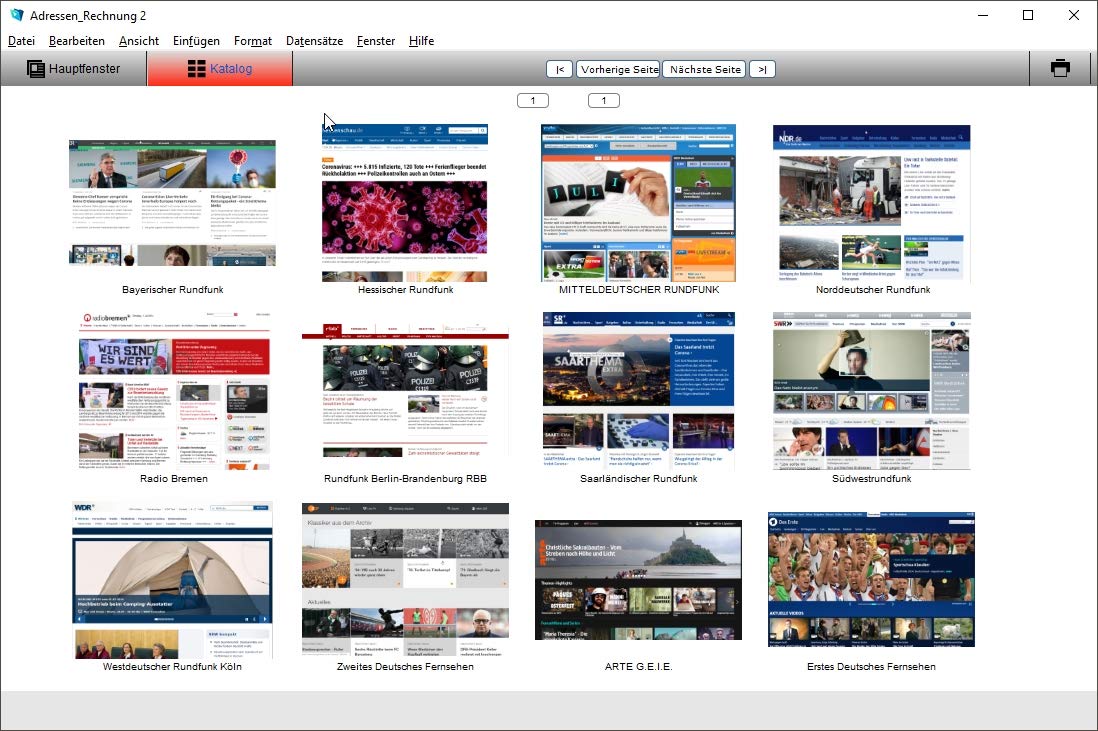
Task: Click the 'Norddeutscher Rundfunk' caption
Action: (873, 289)
